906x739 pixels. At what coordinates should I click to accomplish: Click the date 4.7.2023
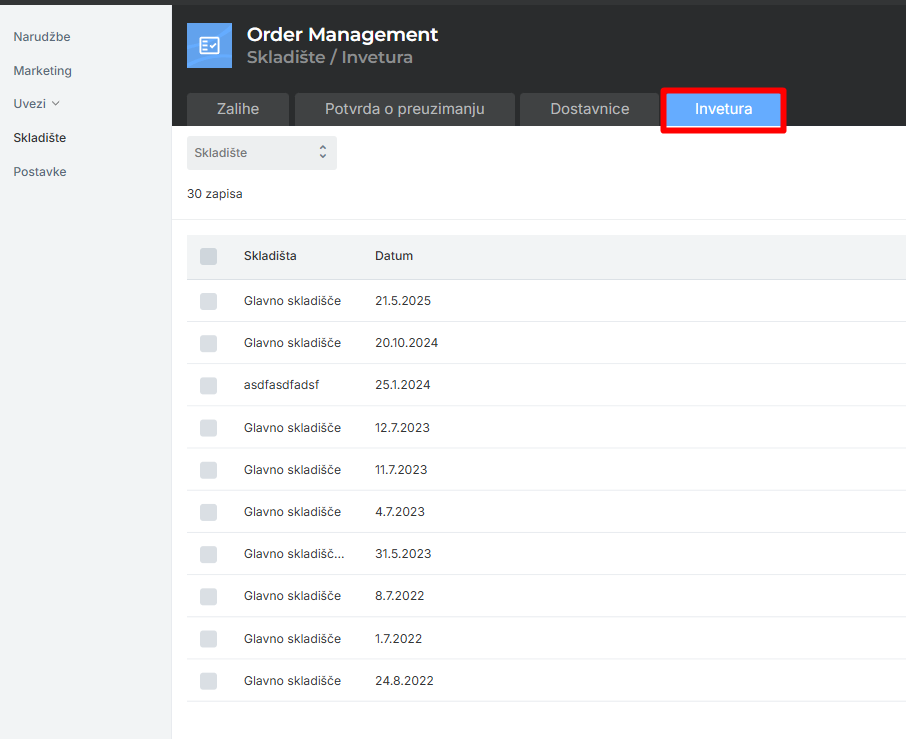click(400, 512)
